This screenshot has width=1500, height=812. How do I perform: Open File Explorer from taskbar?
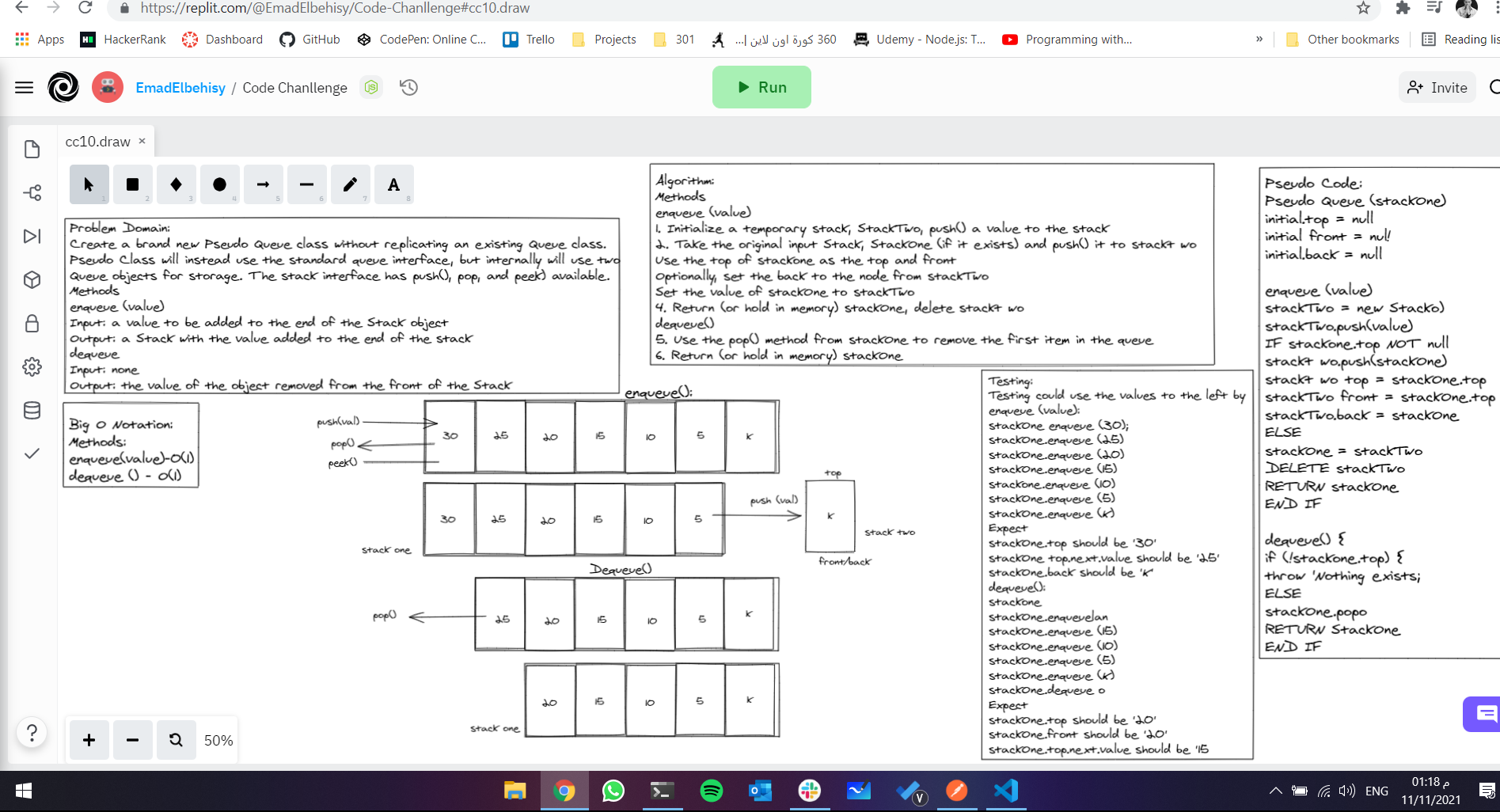(x=515, y=791)
